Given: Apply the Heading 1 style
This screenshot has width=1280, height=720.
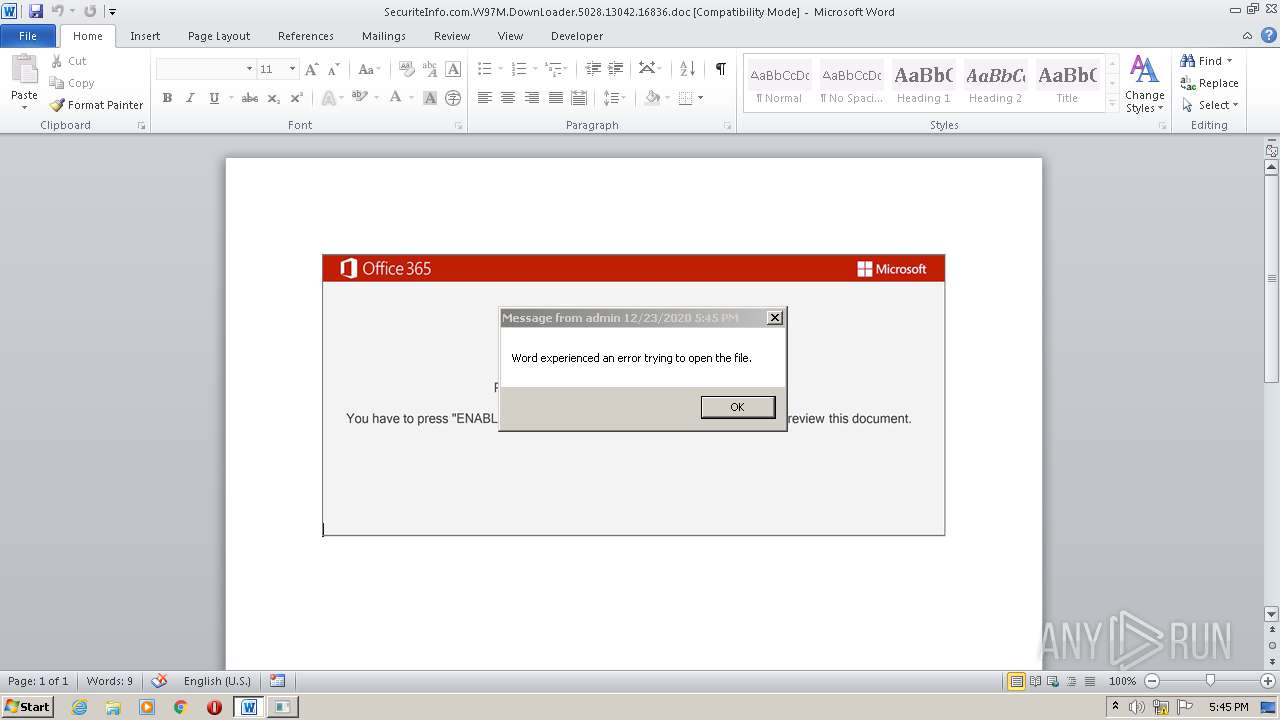Looking at the screenshot, I should click(923, 84).
